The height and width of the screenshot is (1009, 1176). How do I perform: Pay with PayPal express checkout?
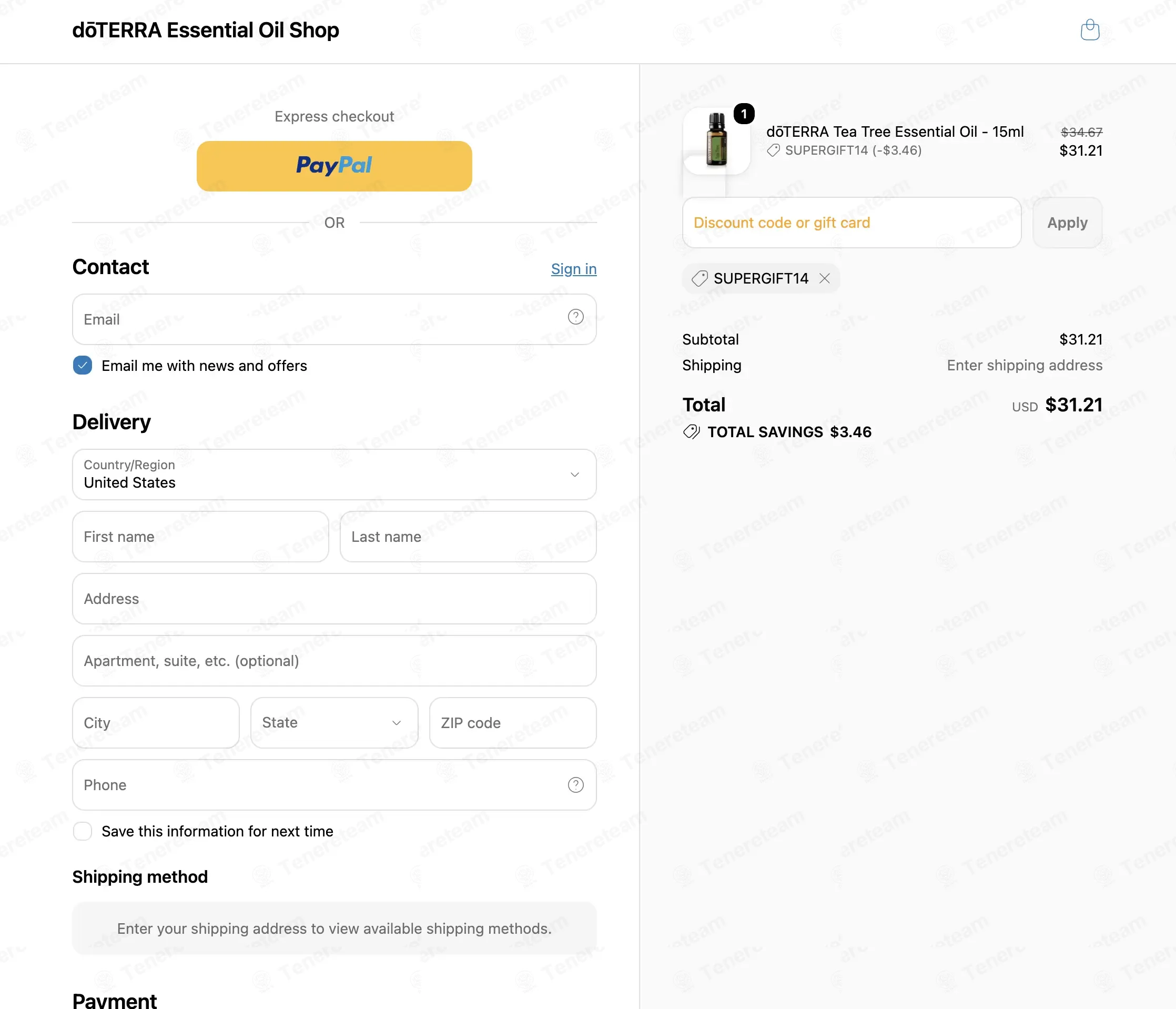(x=334, y=166)
